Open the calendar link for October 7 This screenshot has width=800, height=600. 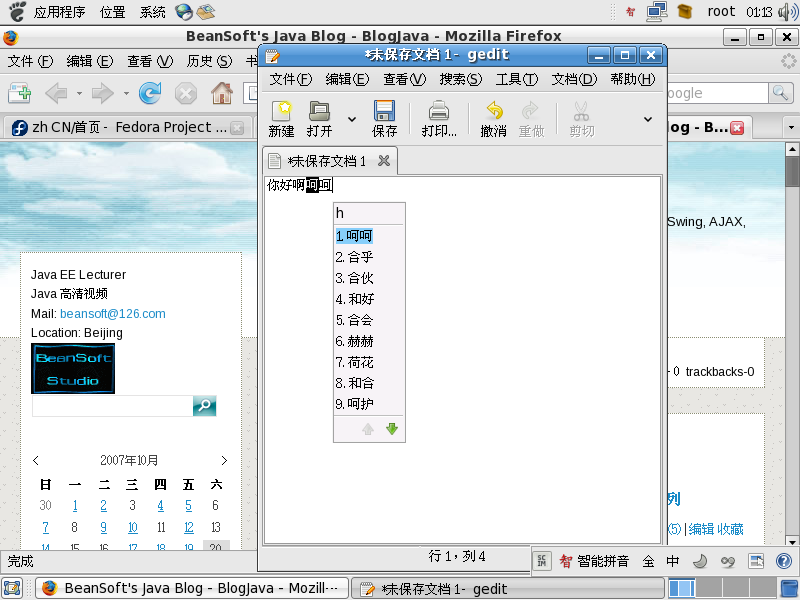pos(45,527)
